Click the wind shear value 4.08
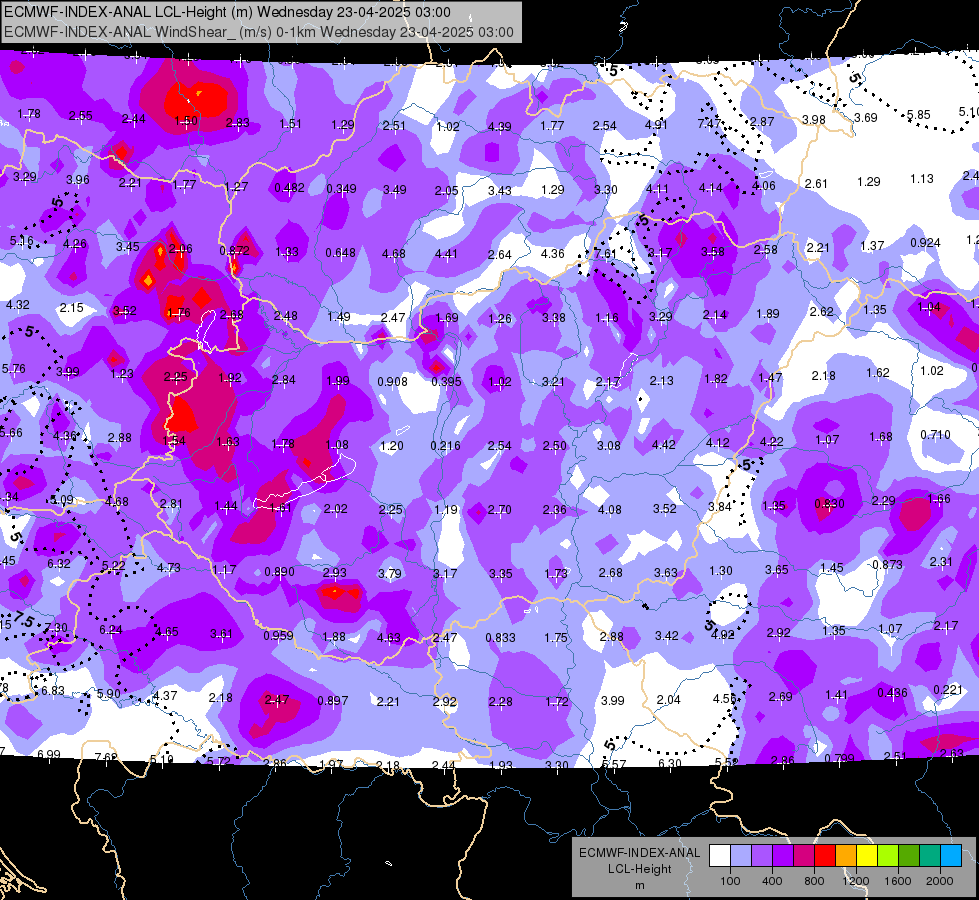The image size is (979, 900). tap(609, 510)
